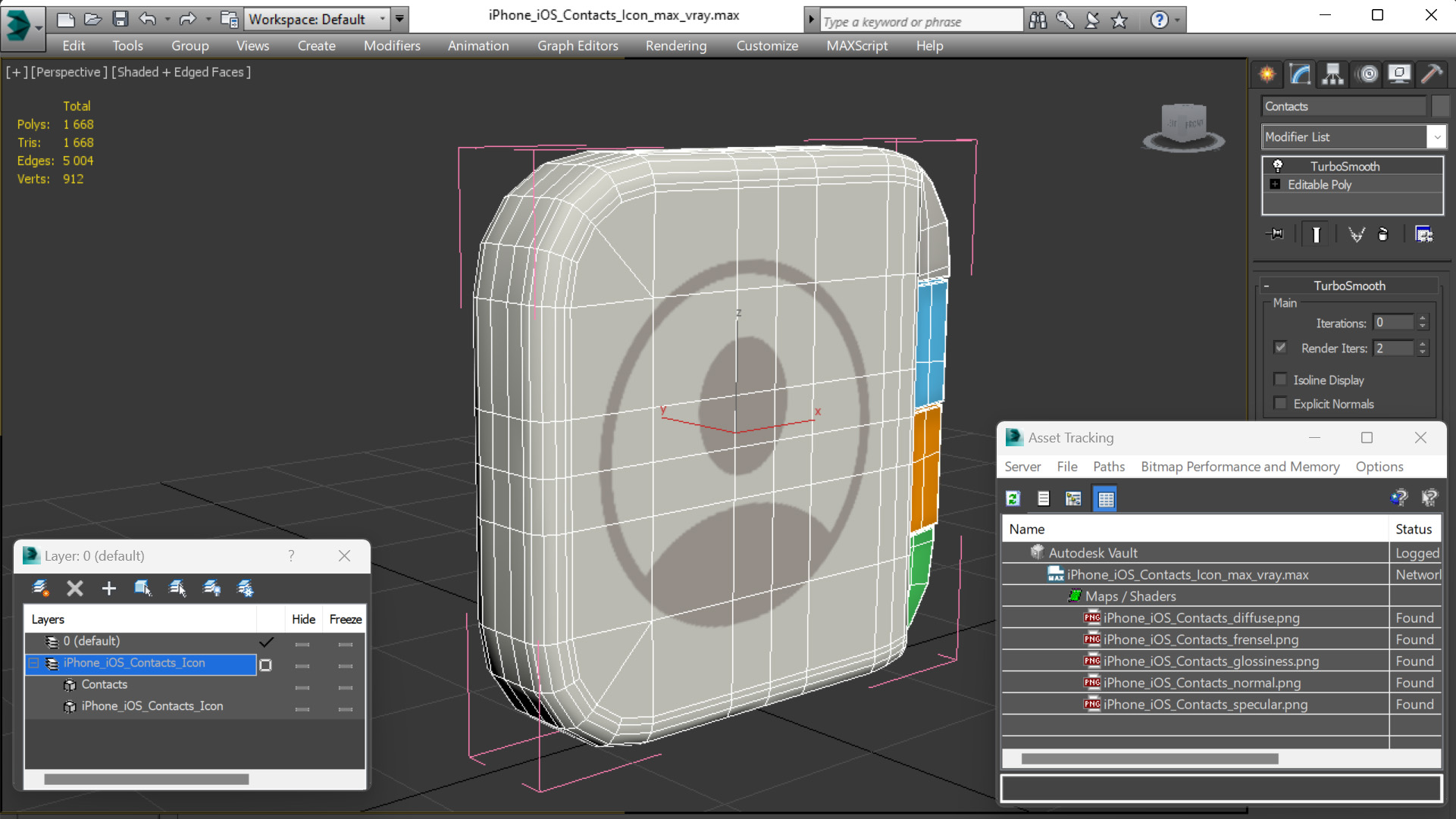Open Bitmap Performance and Memory menu
Image resolution: width=1456 pixels, height=819 pixels.
coord(1240,467)
